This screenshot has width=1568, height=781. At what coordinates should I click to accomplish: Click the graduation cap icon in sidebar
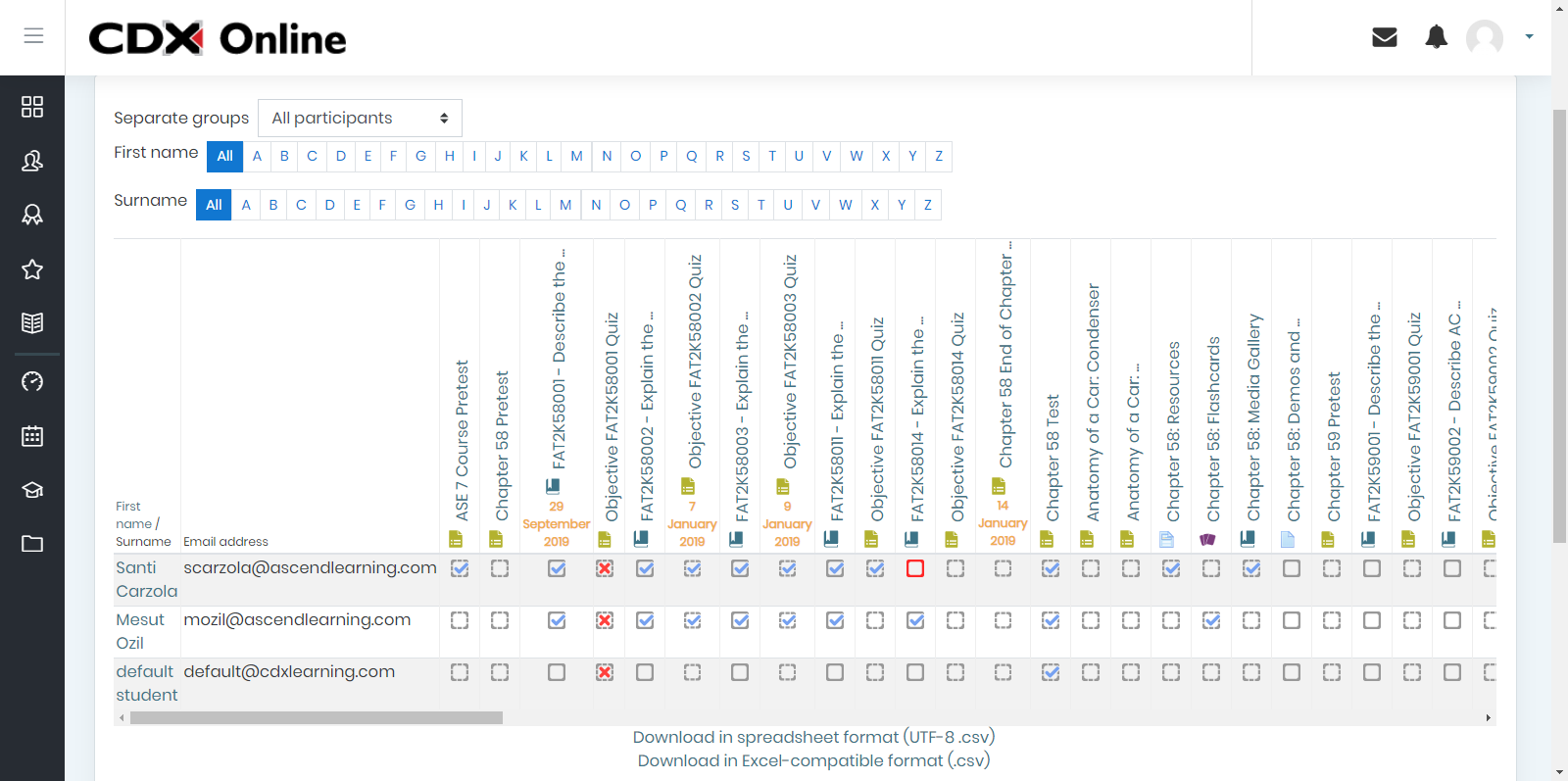(32, 490)
